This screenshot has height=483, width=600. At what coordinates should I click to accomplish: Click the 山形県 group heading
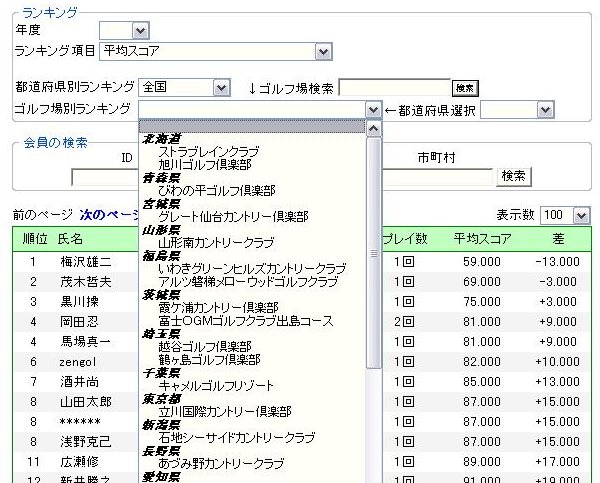click(161, 230)
